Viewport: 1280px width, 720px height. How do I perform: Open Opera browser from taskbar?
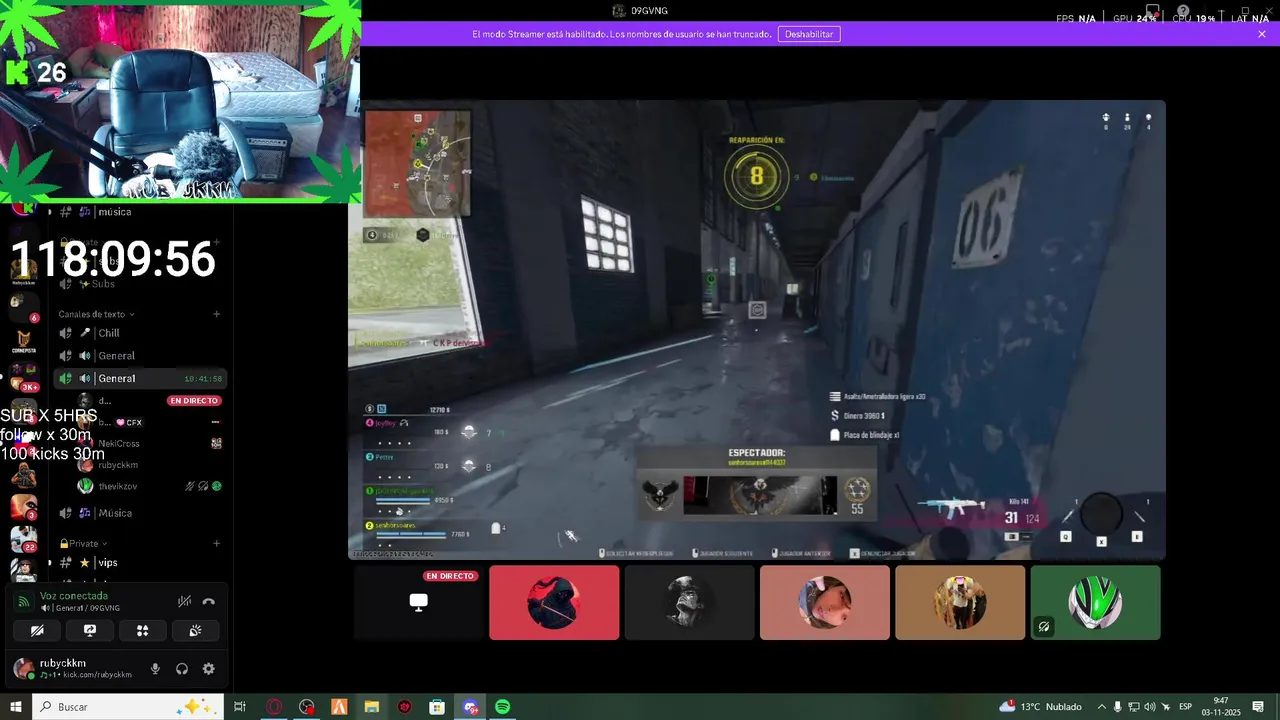[274, 707]
